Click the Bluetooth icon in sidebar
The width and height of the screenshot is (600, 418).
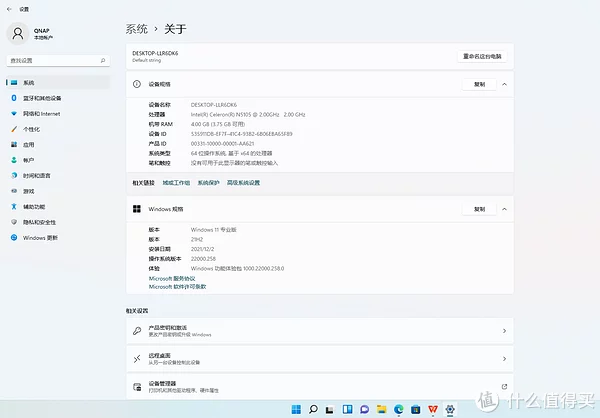point(14,98)
